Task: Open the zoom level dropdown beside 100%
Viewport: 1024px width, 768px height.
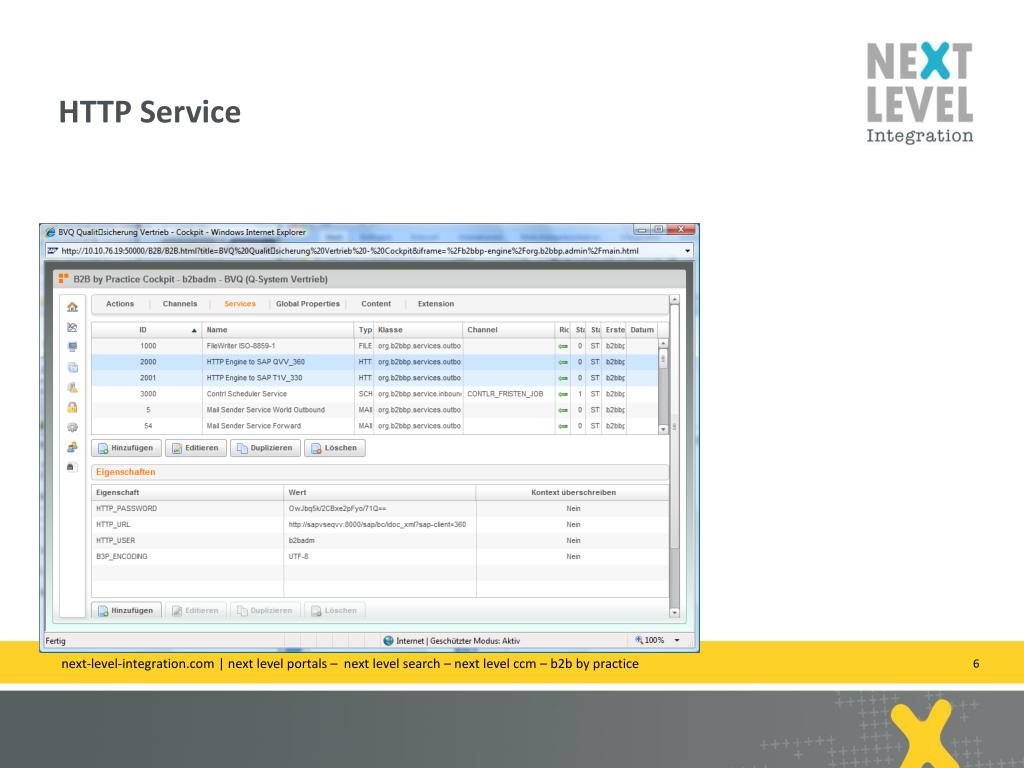Action: 677,641
